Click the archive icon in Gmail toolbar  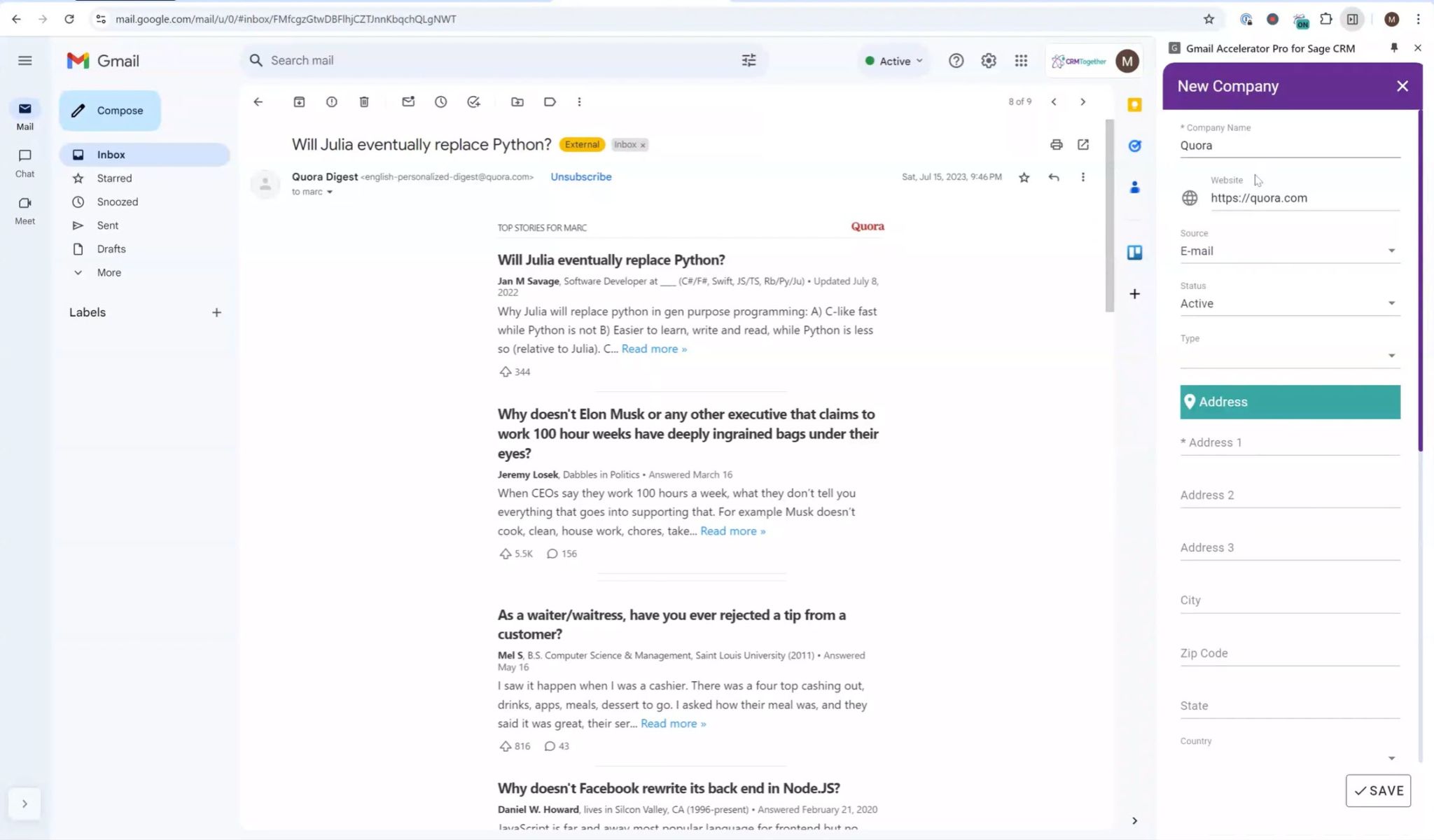pos(298,101)
